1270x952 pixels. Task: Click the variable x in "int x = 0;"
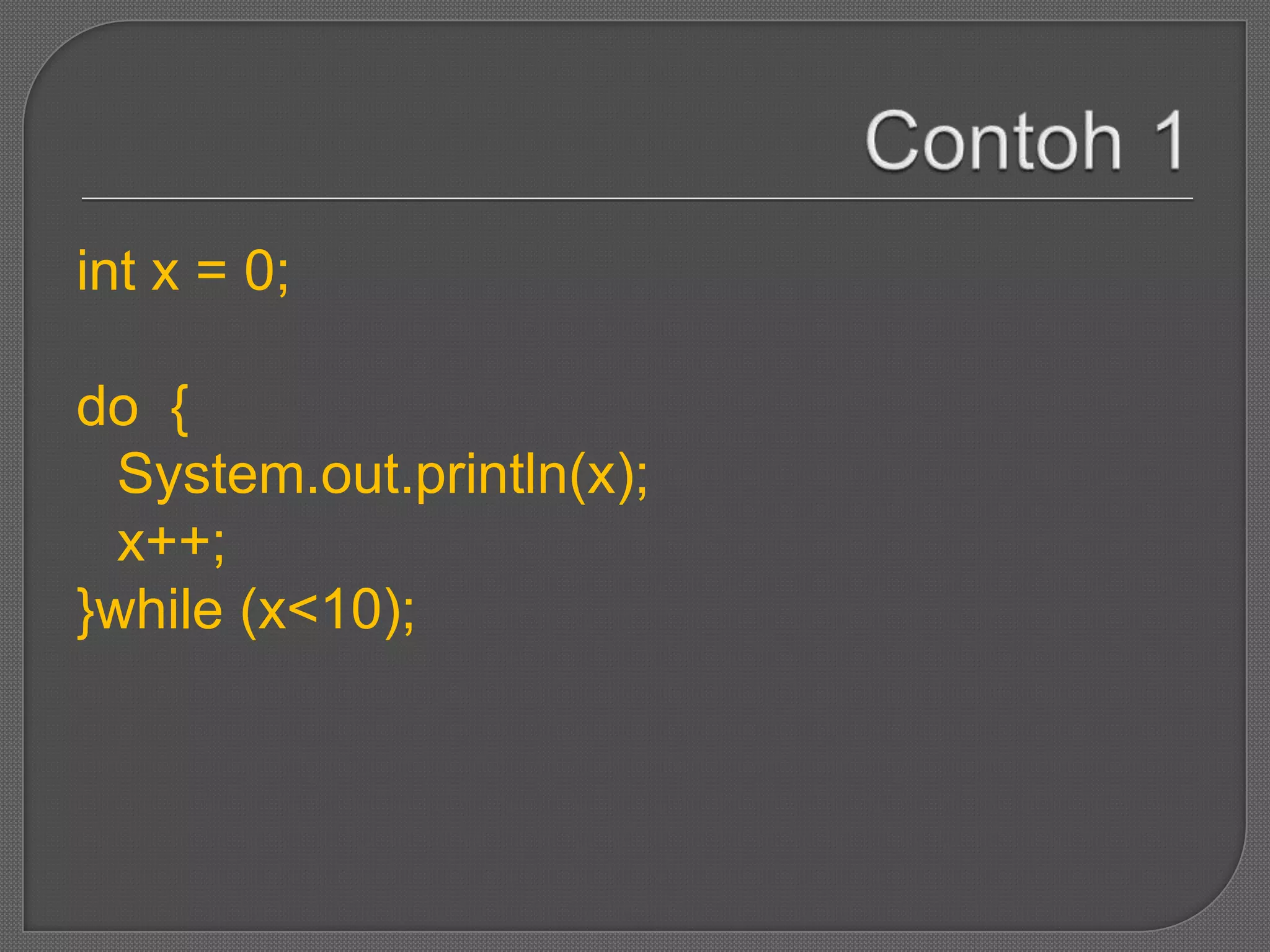(165, 274)
